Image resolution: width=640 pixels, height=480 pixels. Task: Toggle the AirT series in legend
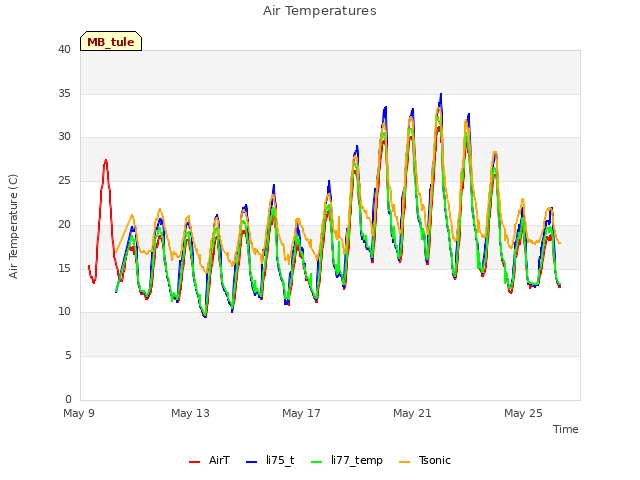coord(210,460)
